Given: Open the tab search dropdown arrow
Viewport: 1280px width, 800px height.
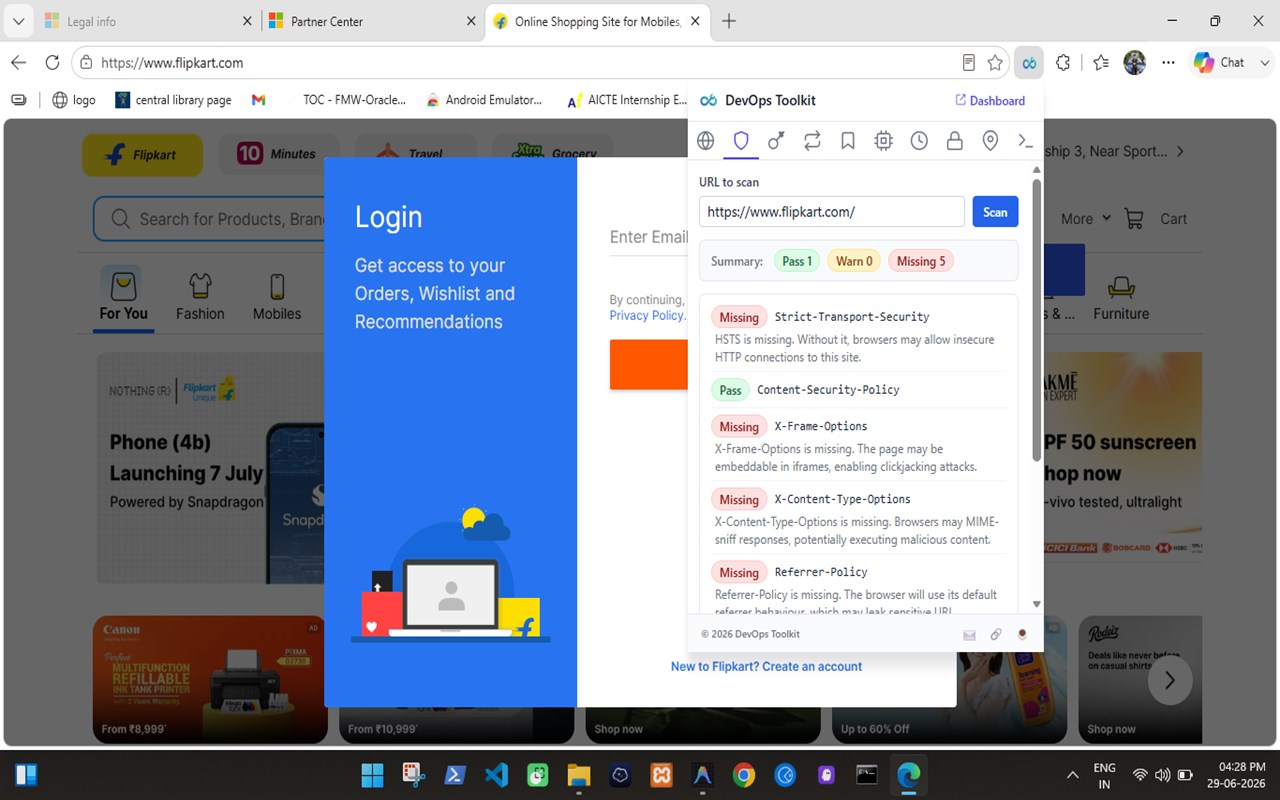Looking at the screenshot, I should [18, 21].
